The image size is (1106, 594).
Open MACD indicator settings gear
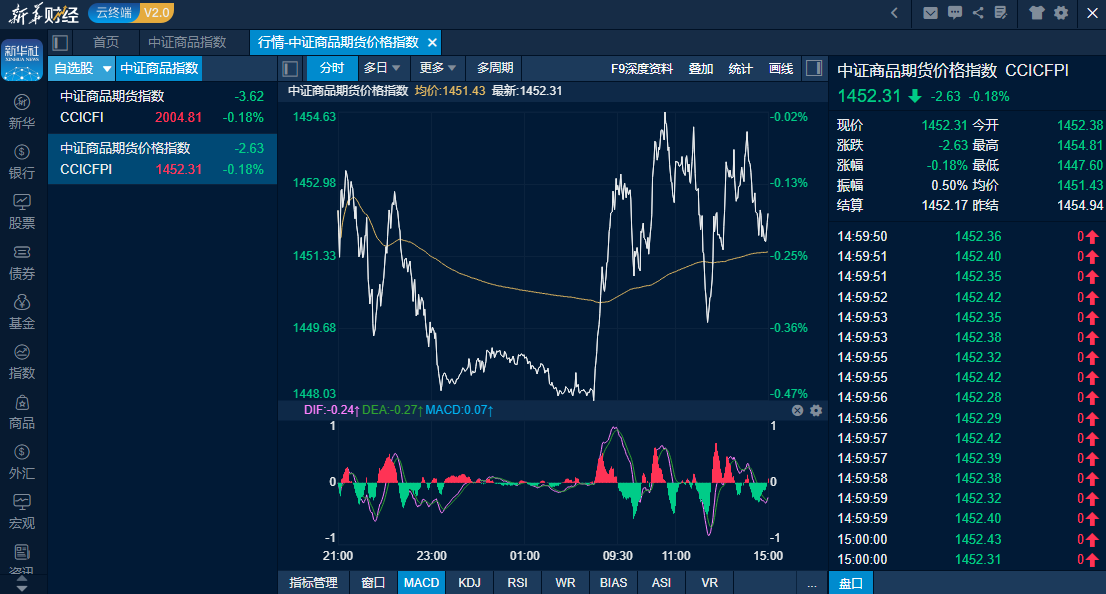816,410
